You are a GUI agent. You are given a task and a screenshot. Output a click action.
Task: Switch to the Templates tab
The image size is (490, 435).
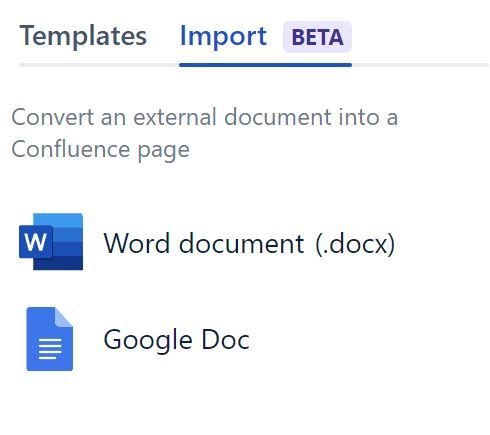pos(83,36)
